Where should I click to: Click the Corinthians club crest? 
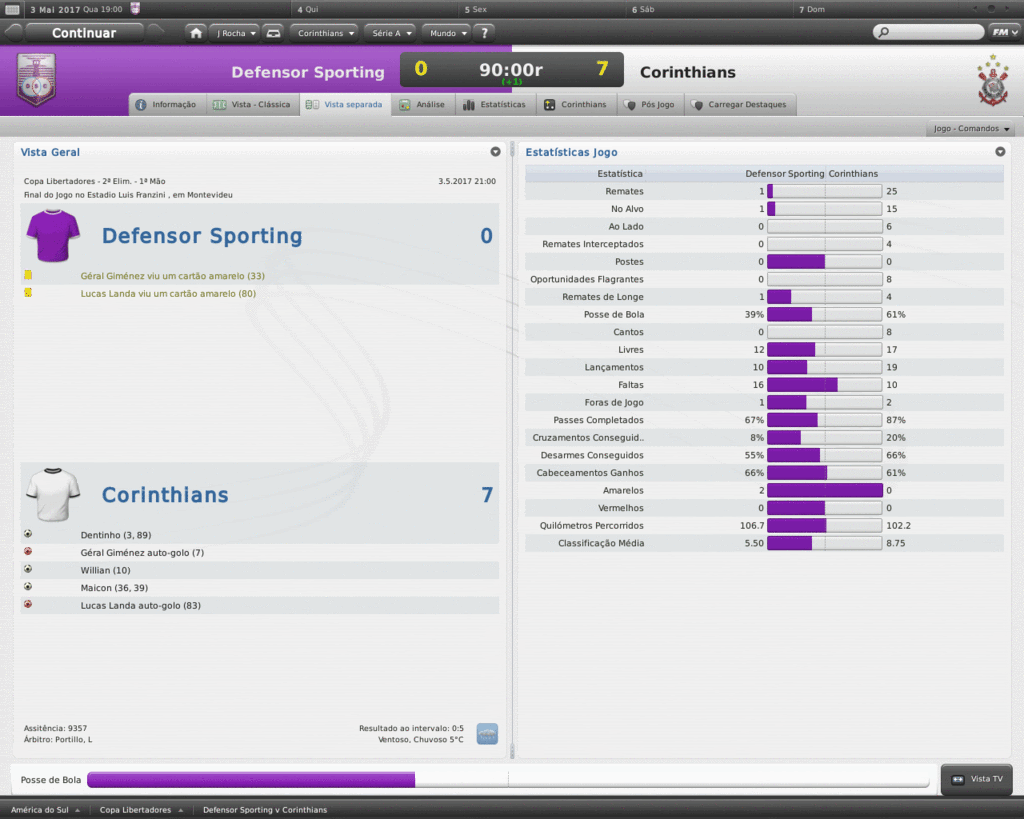coord(992,81)
